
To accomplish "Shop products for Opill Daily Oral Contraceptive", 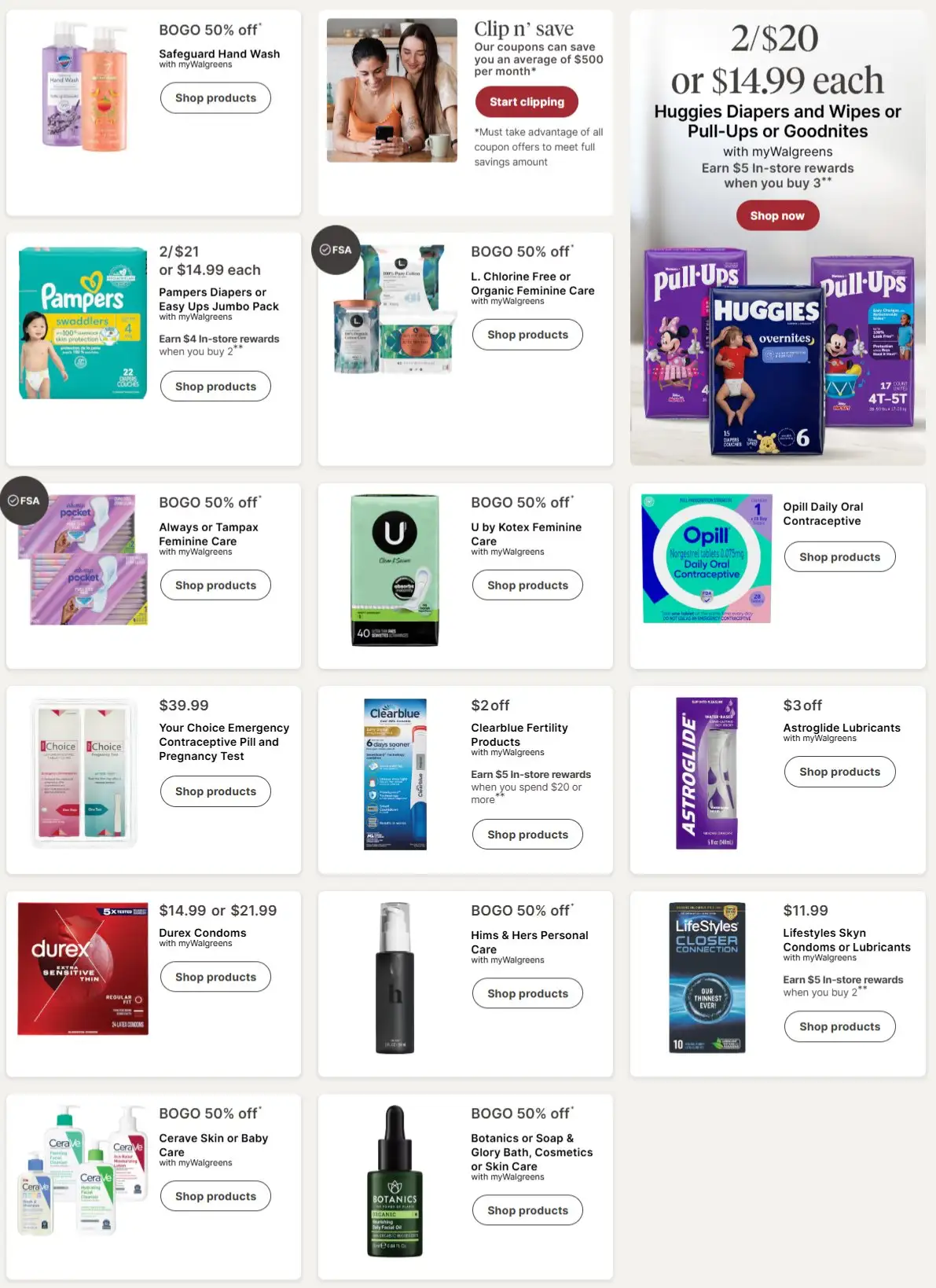I will click(x=839, y=557).
